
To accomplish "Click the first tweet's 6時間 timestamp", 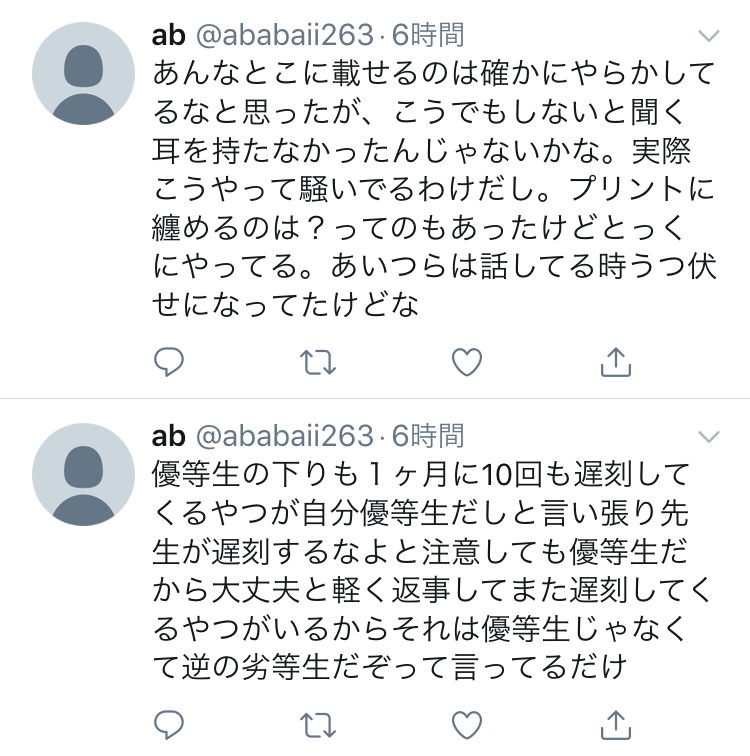I will coord(428,36).
